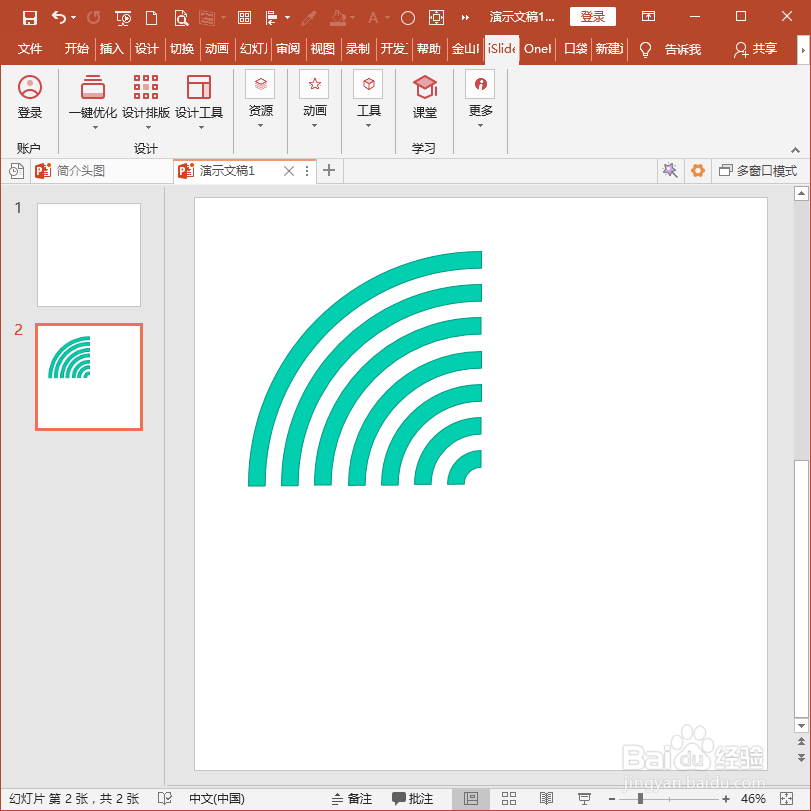
Task: Collapse the ribbon with the chevron
Action: 795,150
